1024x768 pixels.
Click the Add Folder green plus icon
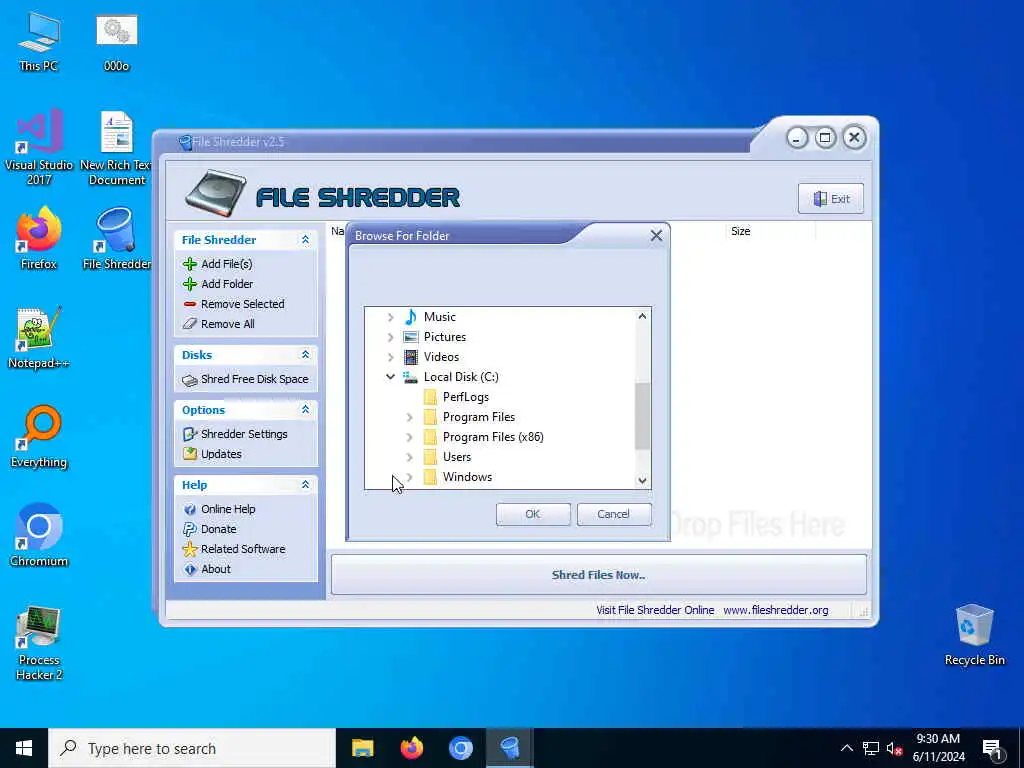coord(189,284)
